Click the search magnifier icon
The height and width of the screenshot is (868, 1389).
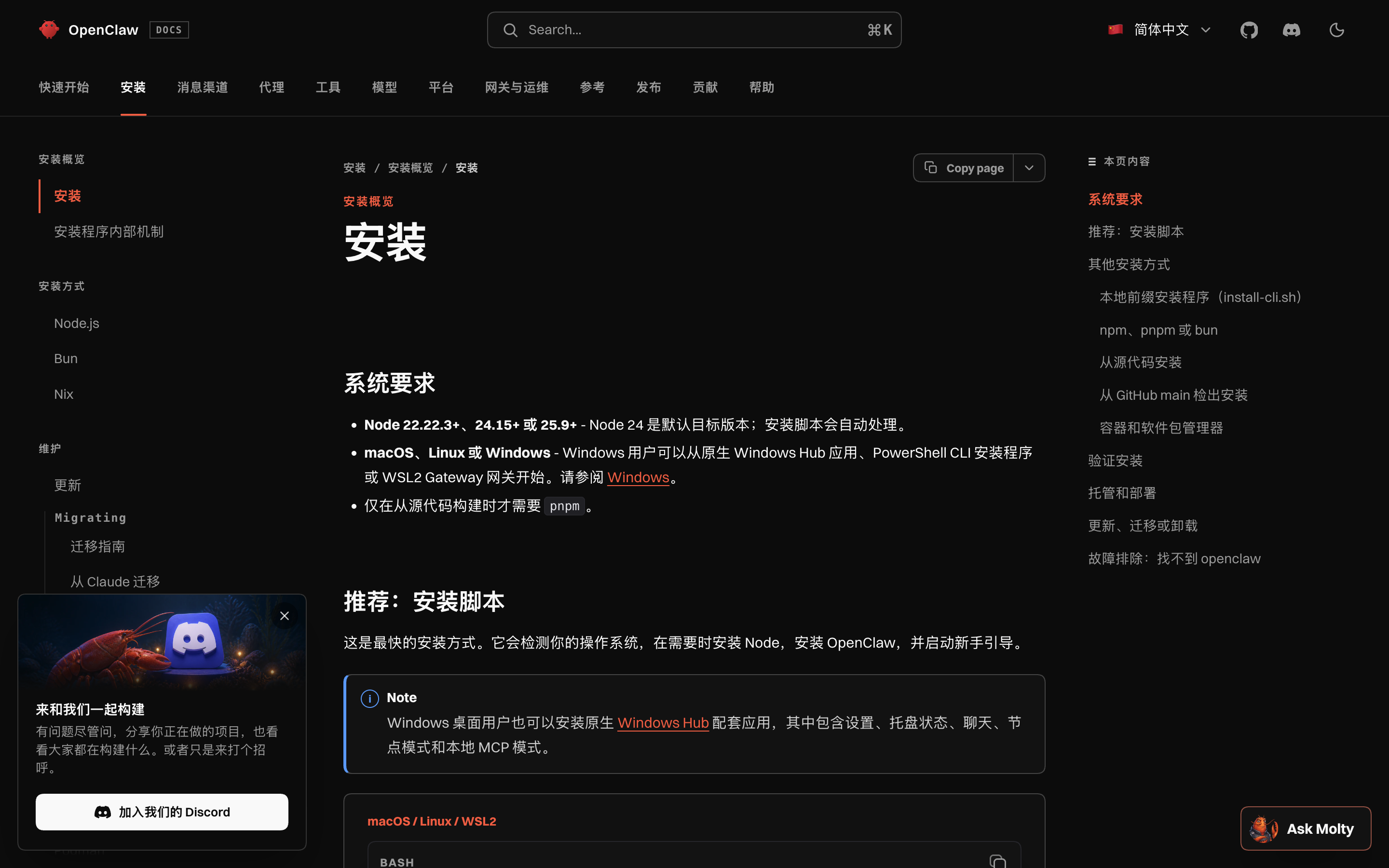pyautogui.click(x=510, y=30)
